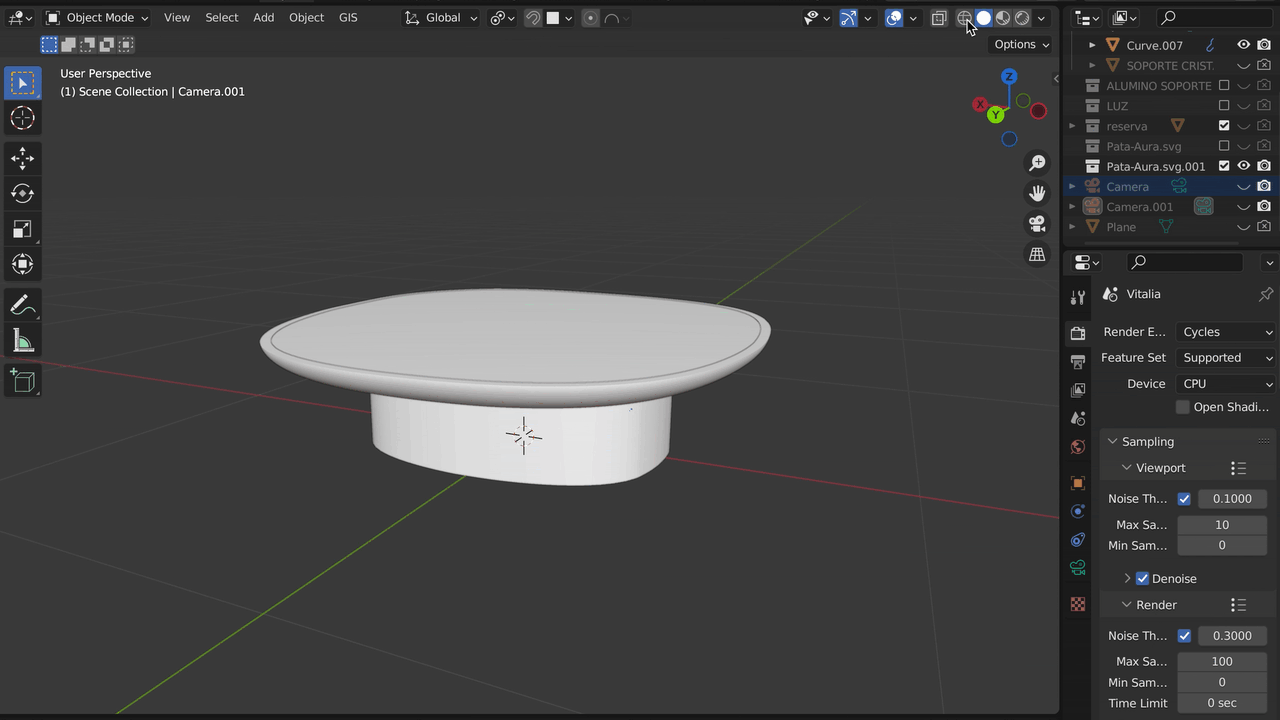Click the Options button in viewport header
Viewport: 1280px width, 720px height.
[1021, 44]
